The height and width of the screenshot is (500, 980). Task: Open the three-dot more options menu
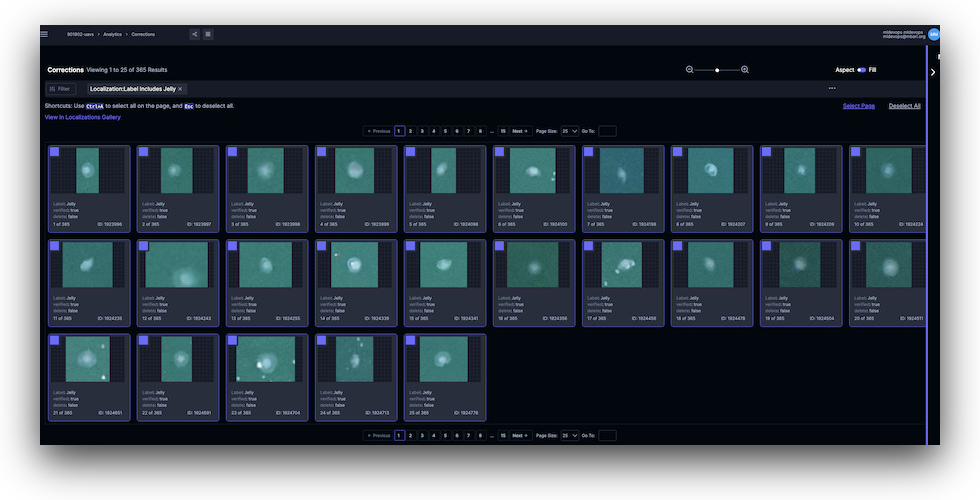point(832,88)
